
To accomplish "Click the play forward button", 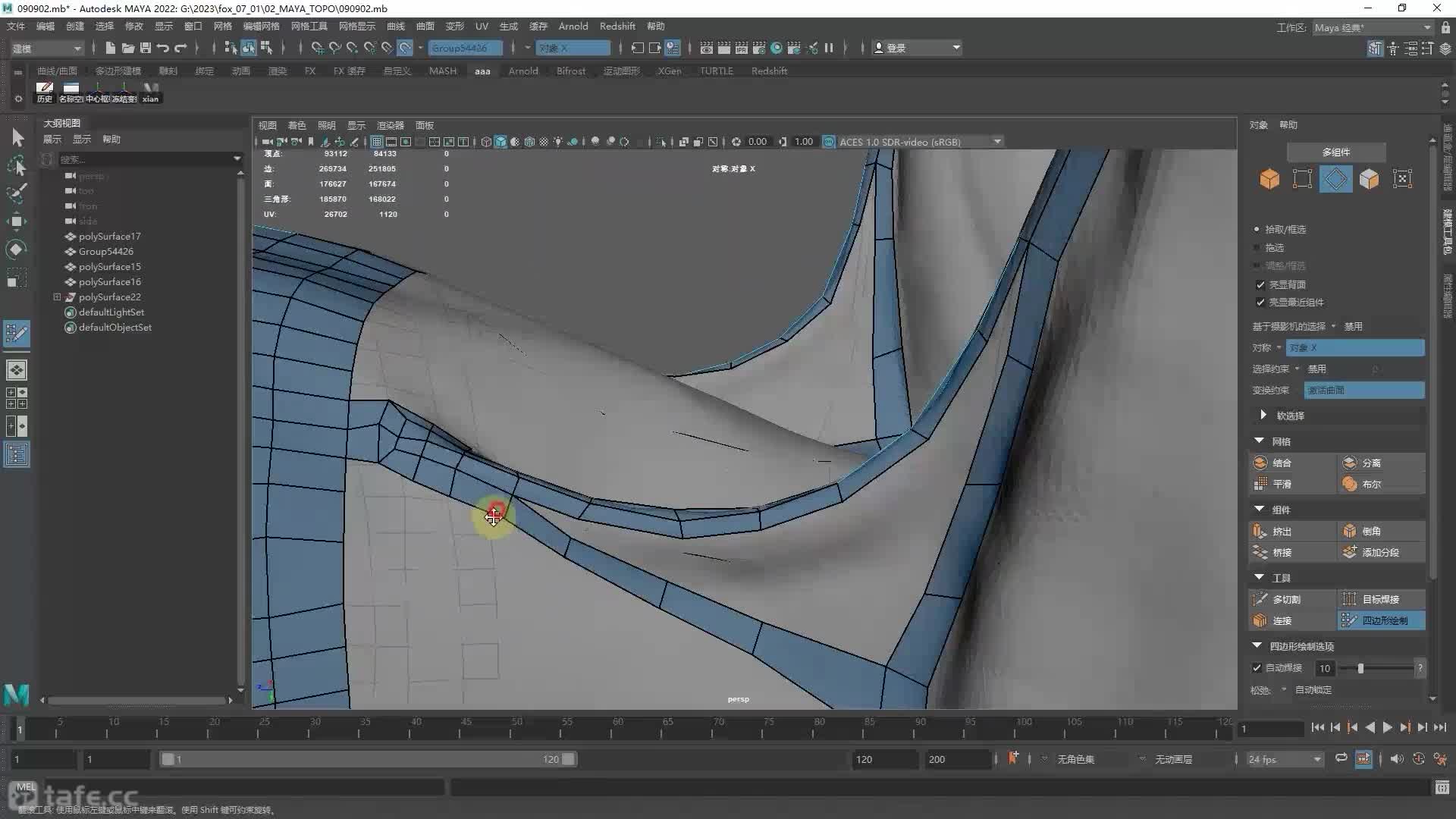I will click(1387, 727).
